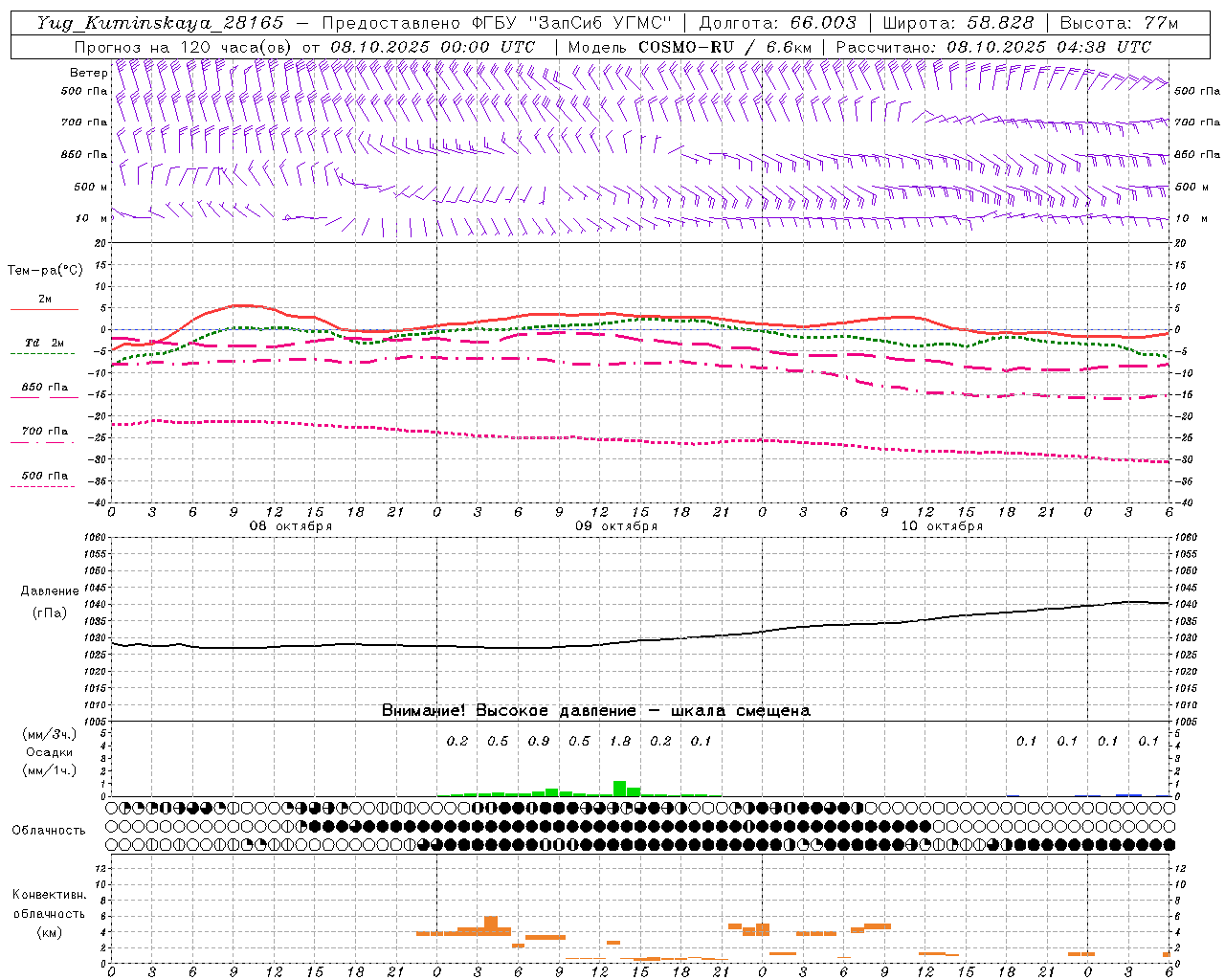Click the 1.8 precipitation amount value
1225x980 pixels.
[x=620, y=741]
